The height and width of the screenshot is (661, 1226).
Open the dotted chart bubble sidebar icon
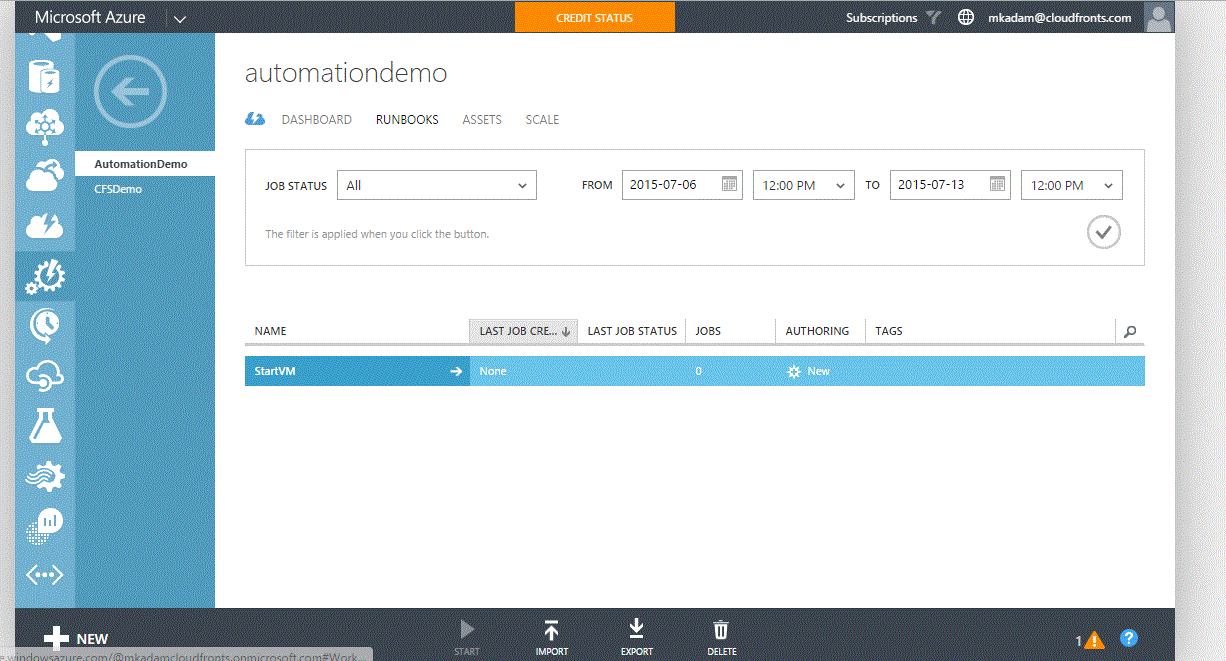[x=44, y=525]
